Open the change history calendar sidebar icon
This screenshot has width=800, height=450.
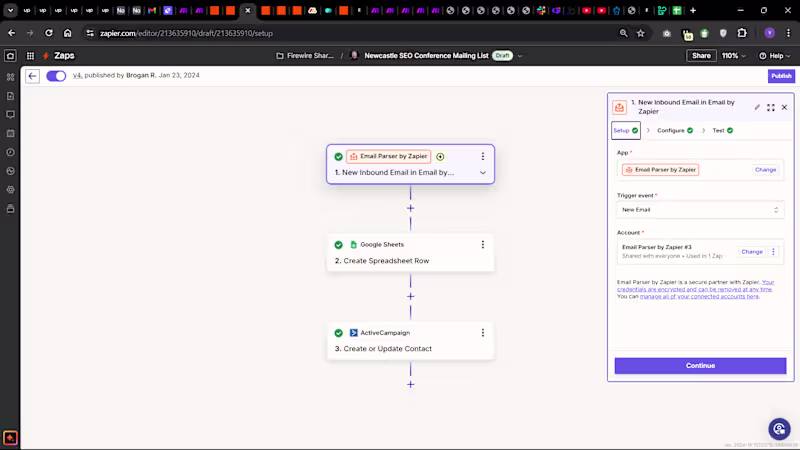[x=10, y=134]
